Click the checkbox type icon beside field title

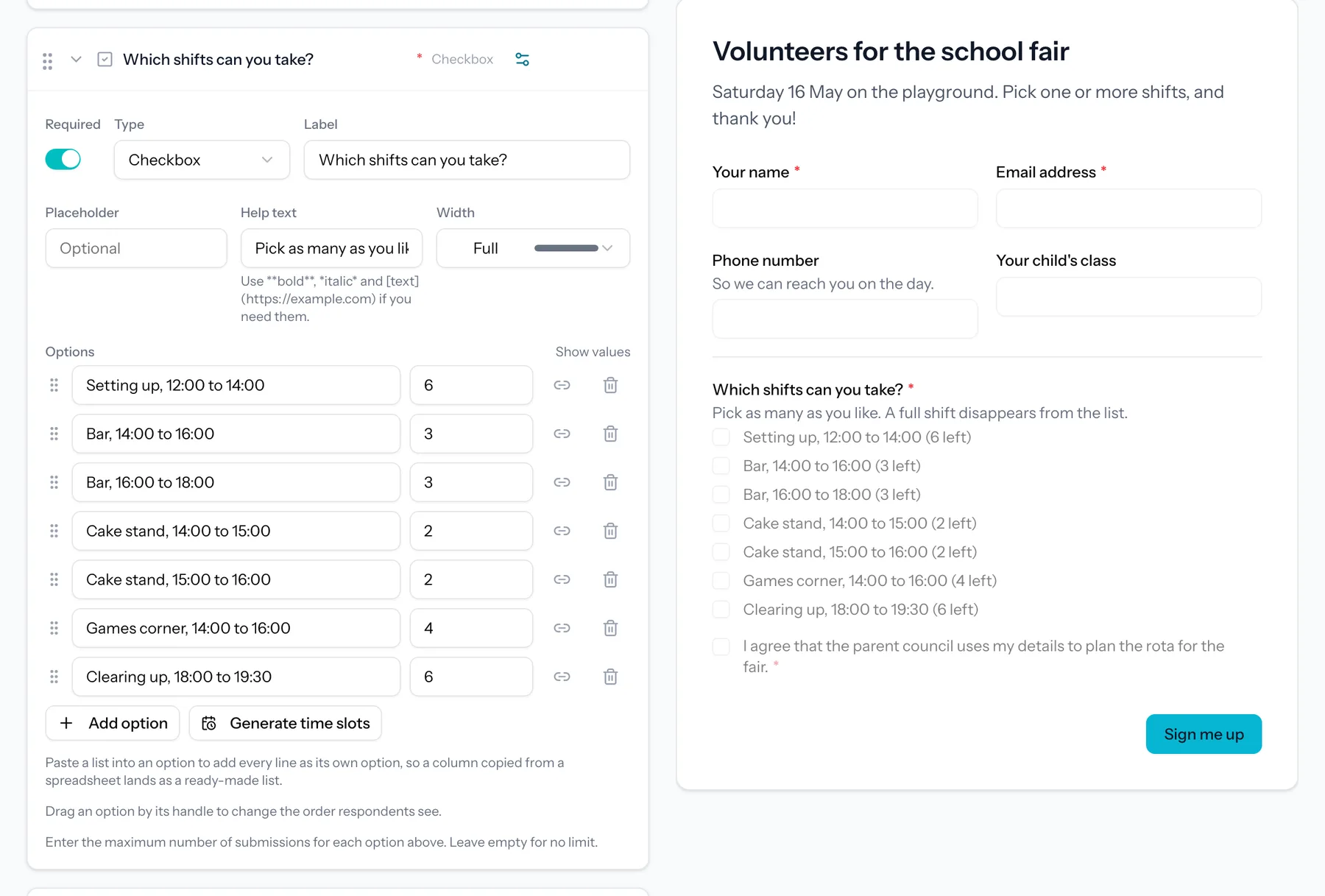click(x=105, y=60)
